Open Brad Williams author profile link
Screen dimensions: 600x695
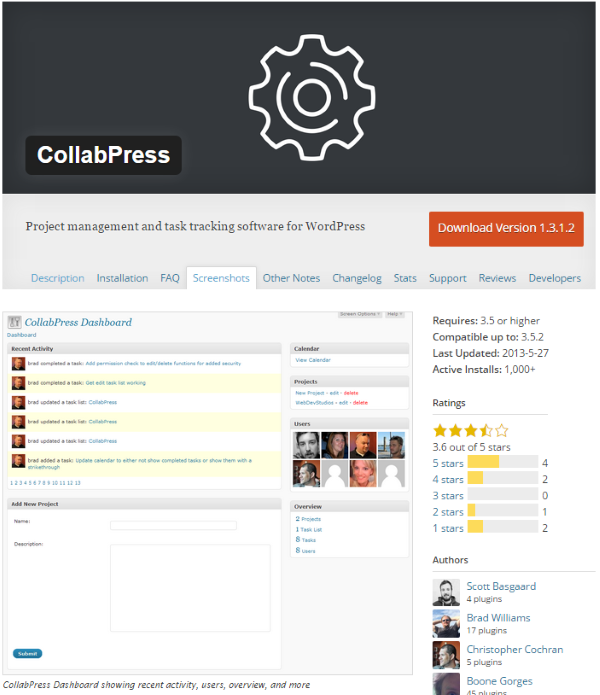click(498, 617)
